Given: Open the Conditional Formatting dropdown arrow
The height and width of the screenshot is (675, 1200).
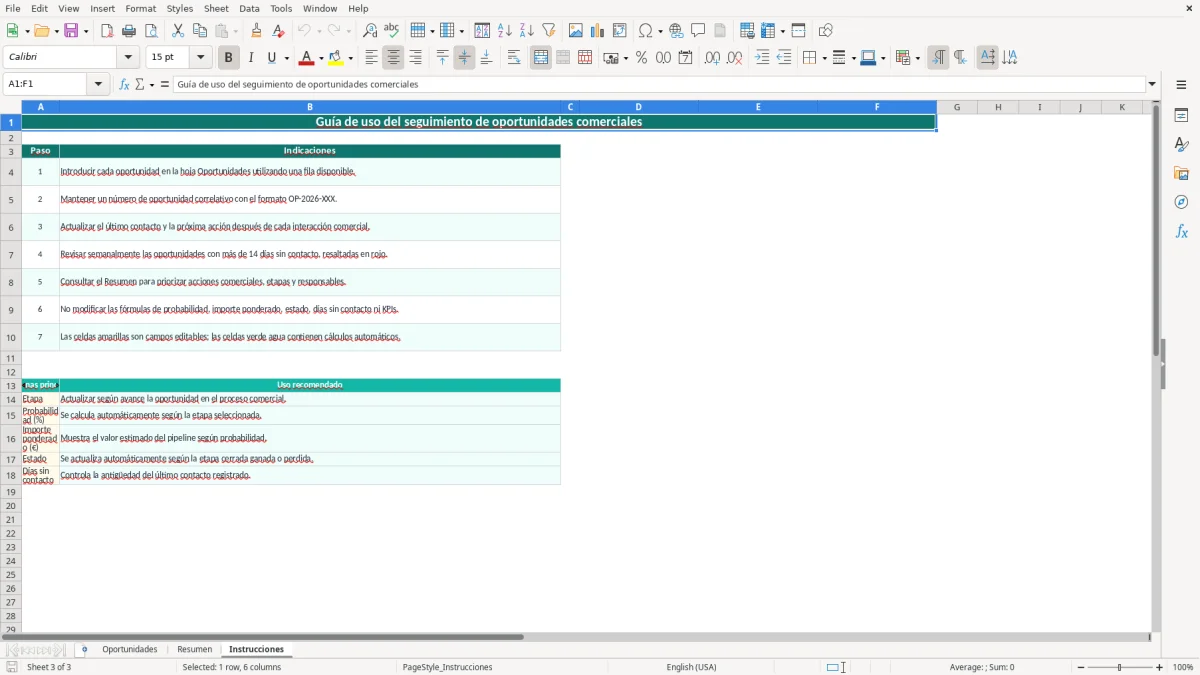Looking at the screenshot, I should (x=917, y=58).
